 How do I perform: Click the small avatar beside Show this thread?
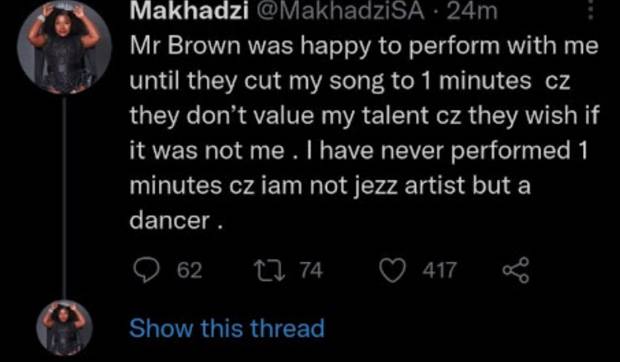coord(64,328)
